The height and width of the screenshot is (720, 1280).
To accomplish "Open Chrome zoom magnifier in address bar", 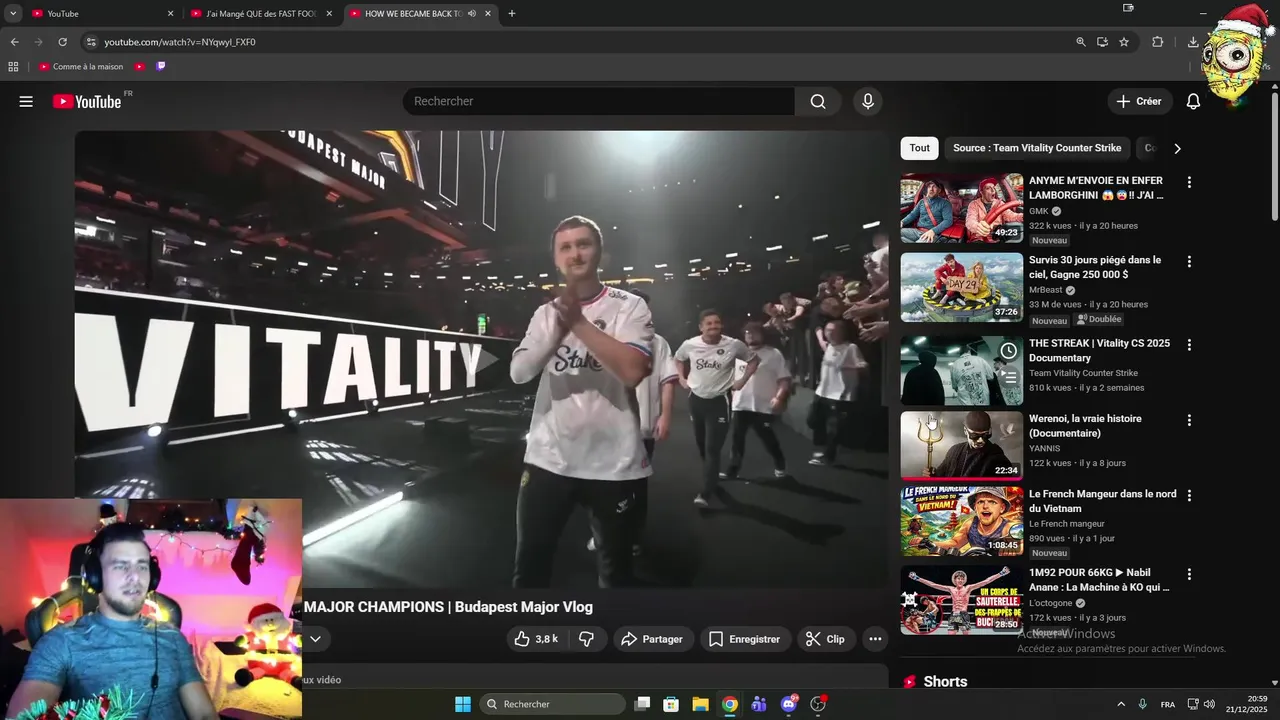I will tap(1080, 42).
